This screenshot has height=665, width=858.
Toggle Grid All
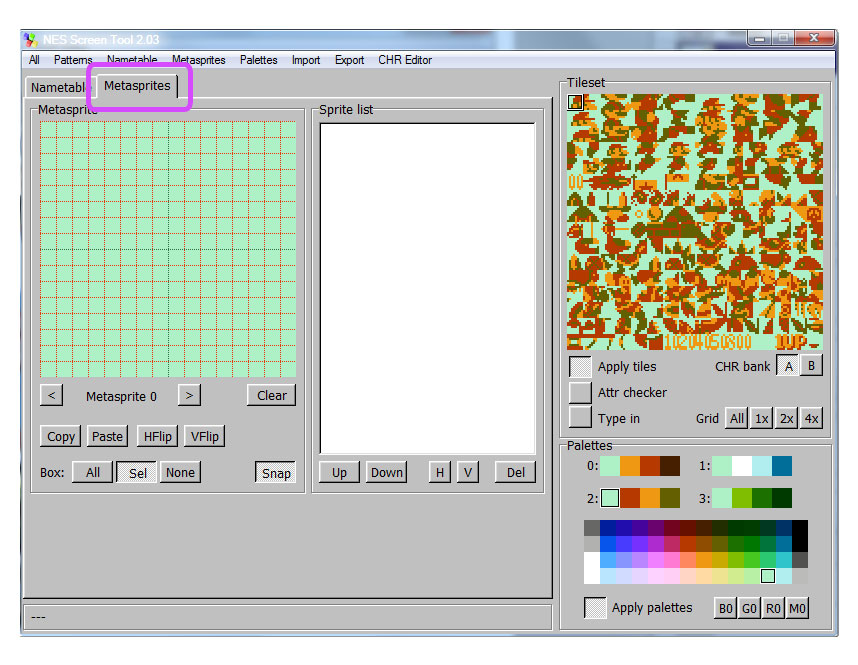click(x=737, y=418)
